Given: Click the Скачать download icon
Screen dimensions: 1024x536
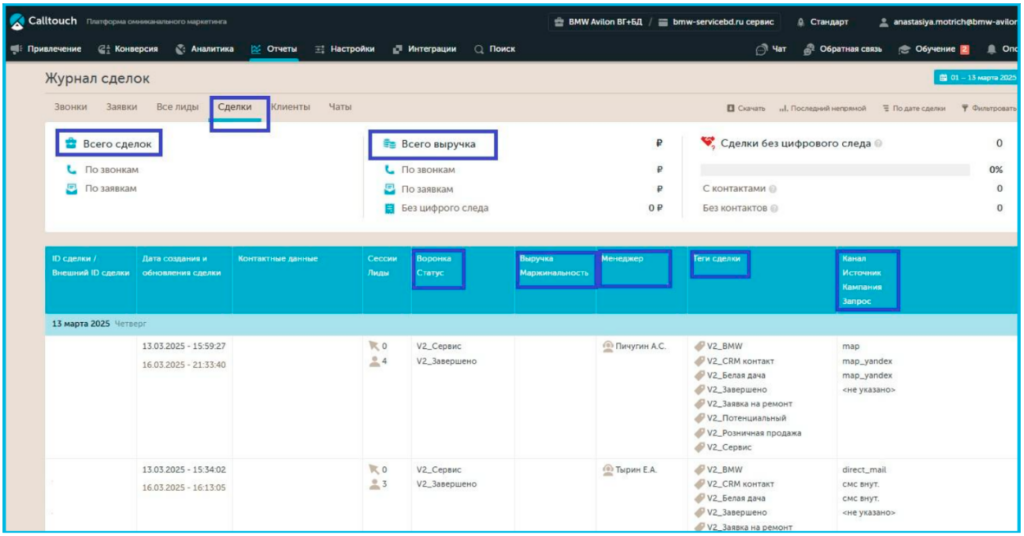Looking at the screenshot, I should coord(731,108).
